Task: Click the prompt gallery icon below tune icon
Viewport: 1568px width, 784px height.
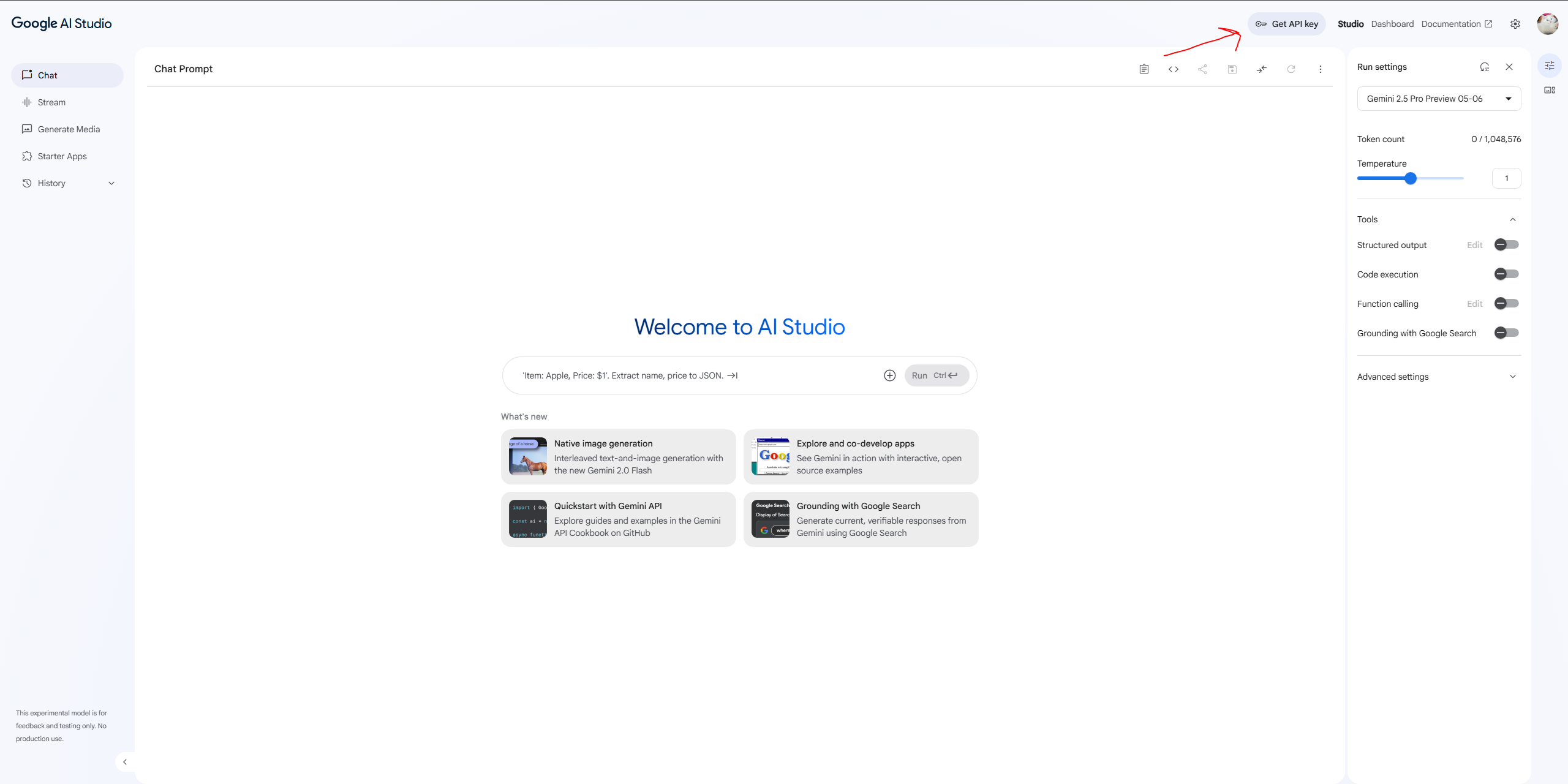Action: coord(1550,90)
